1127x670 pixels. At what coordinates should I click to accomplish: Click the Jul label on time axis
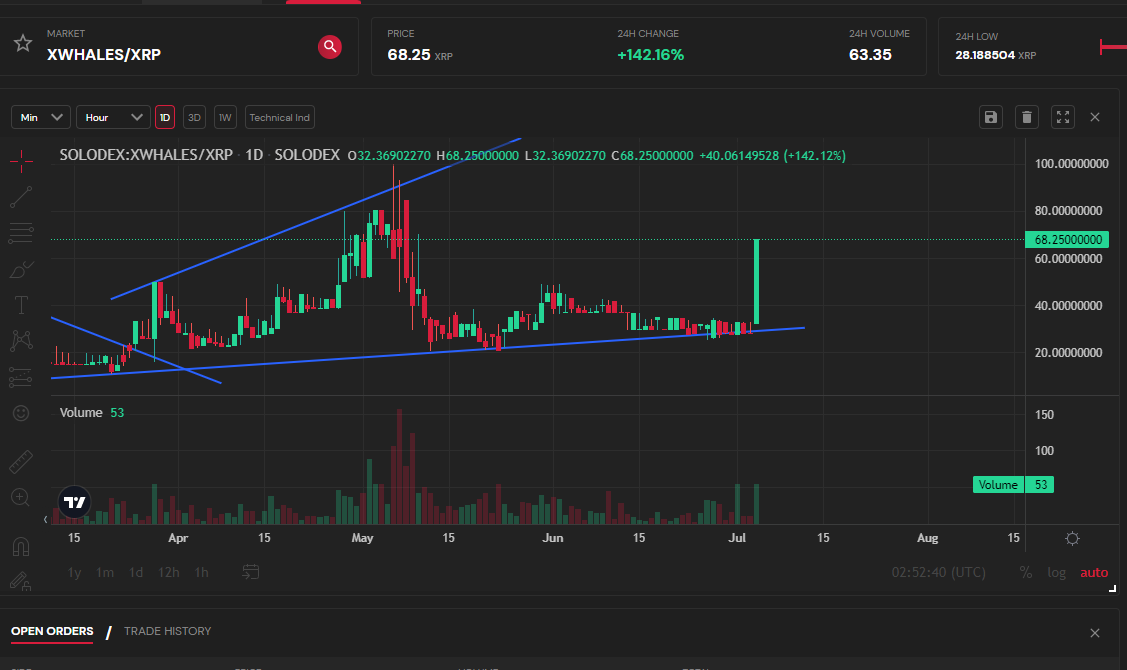pos(737,538)
